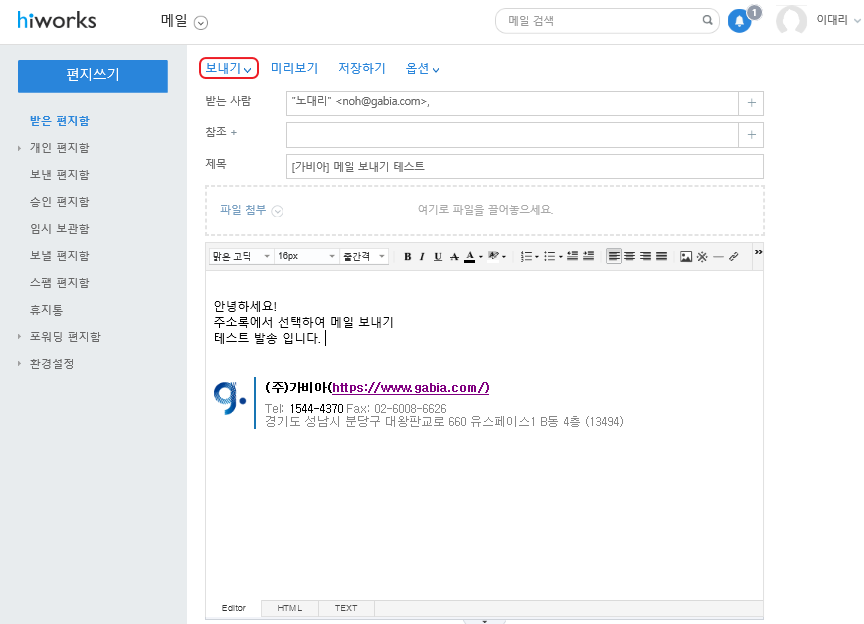Insert a hyperlink with the link icon
The height and width of the screenshot is (624, 864).
[733, 257]
